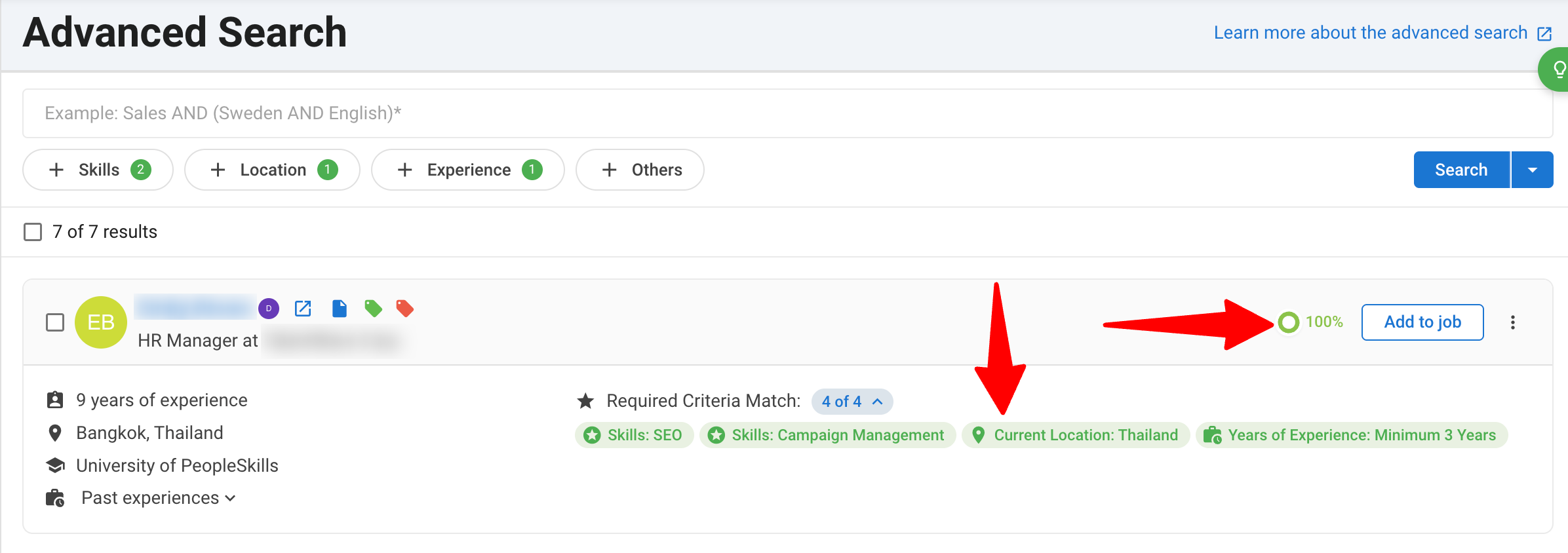Focus the advanced search query field
Screen dimensions: 1568x553
pos(788,113)
